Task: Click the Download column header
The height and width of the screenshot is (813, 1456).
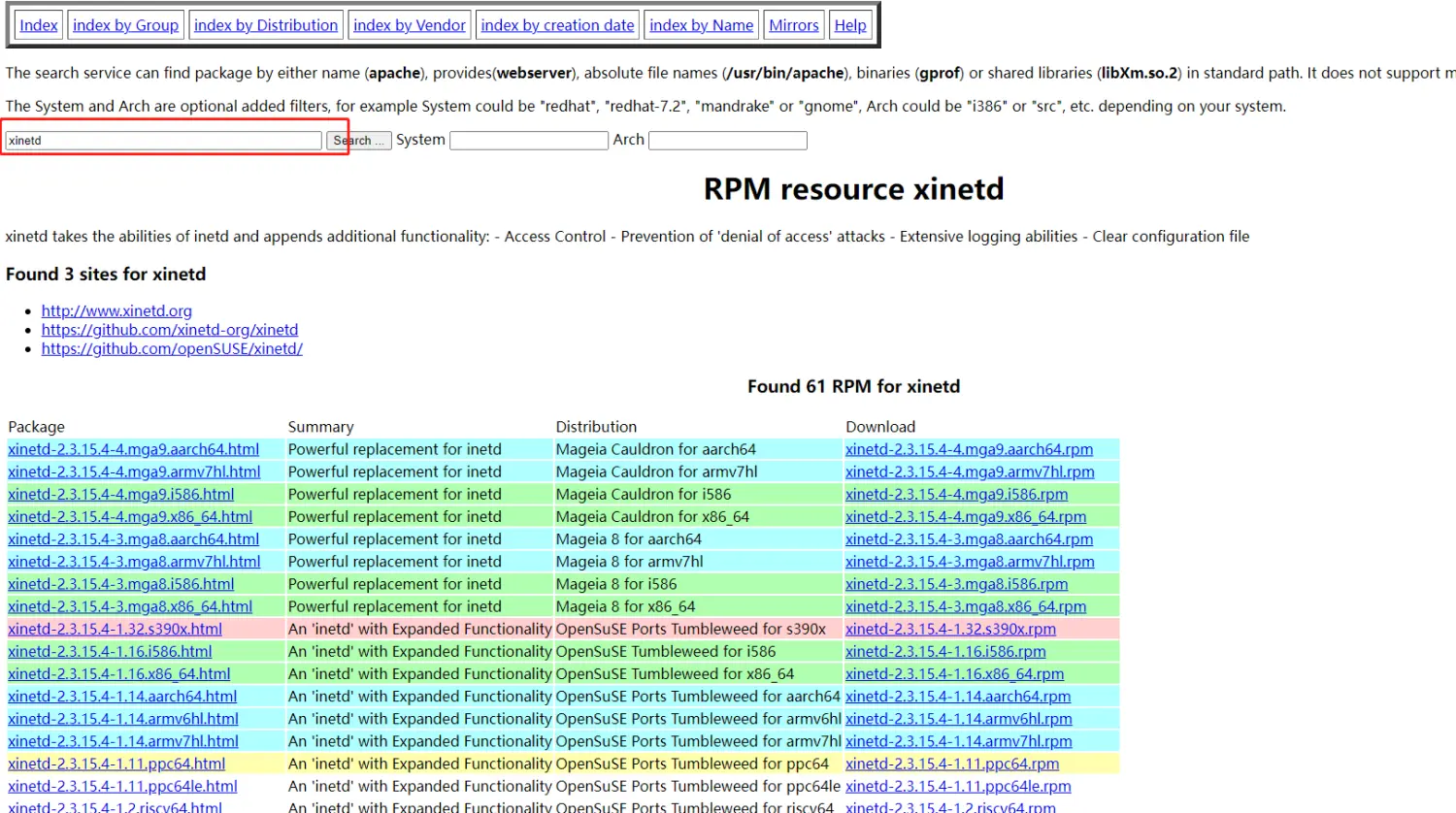Action: pos(880,427)
